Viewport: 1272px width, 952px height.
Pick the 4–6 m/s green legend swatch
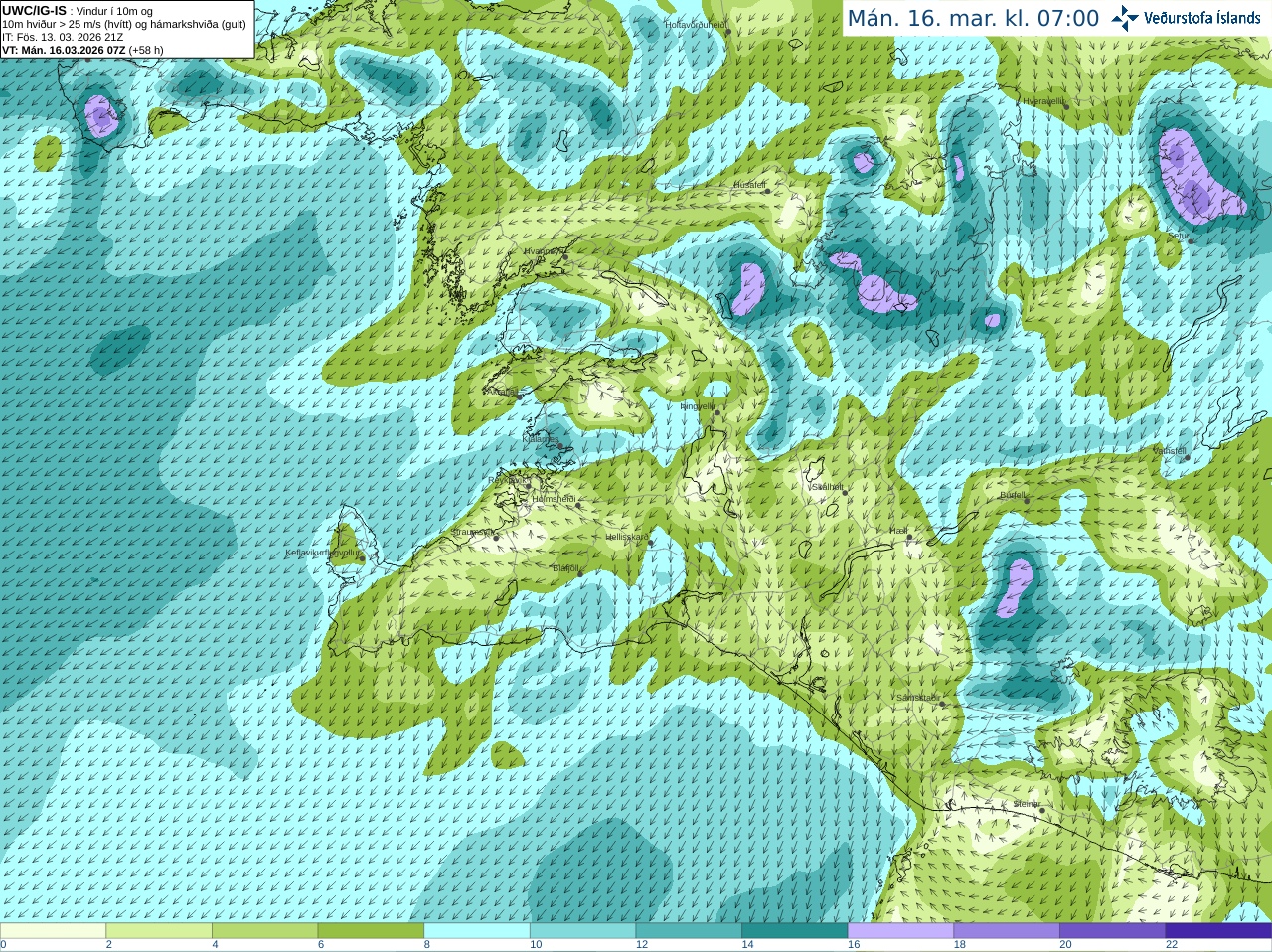point(264,931)
